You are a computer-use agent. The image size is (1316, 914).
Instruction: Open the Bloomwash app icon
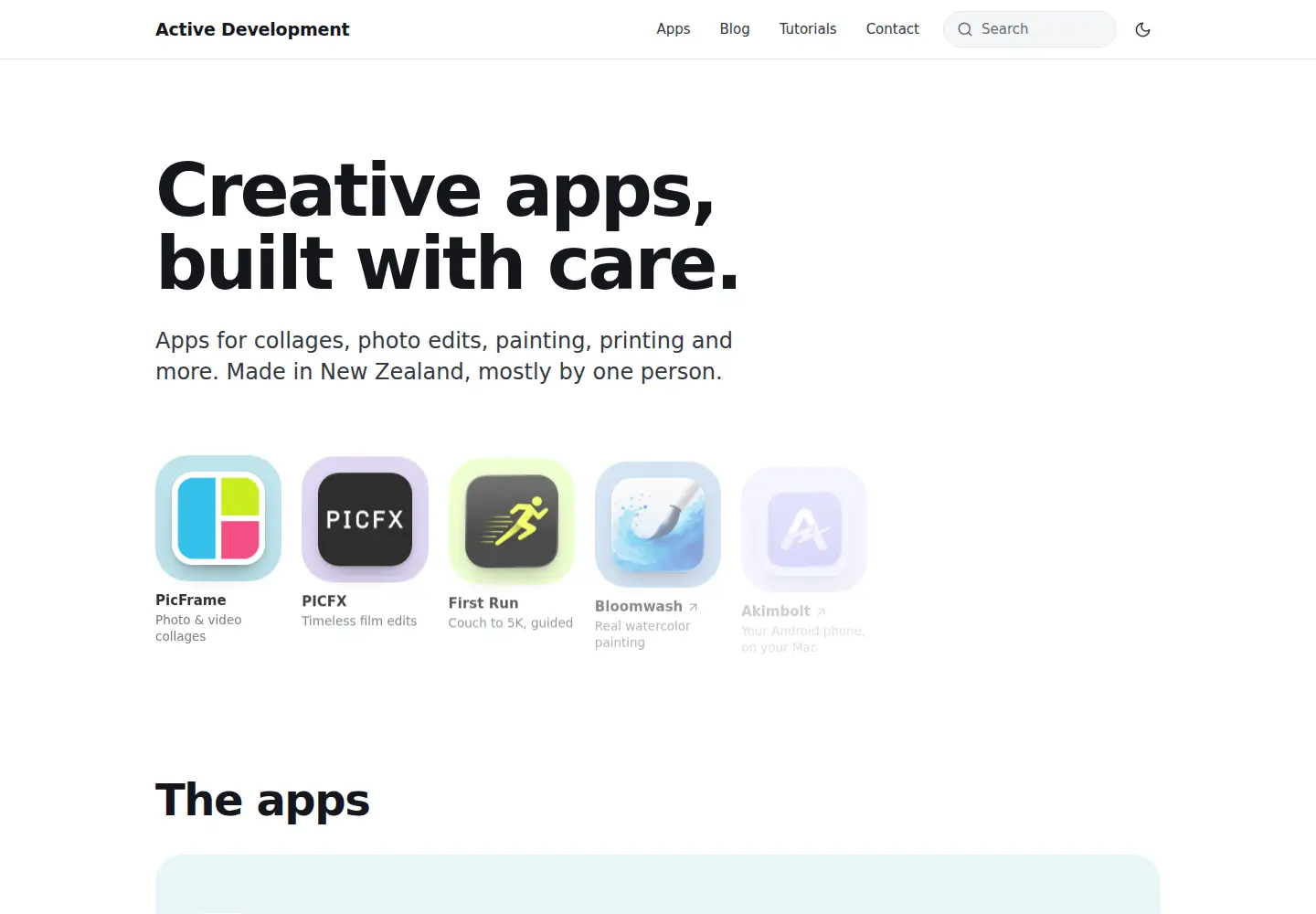[658, 525]
